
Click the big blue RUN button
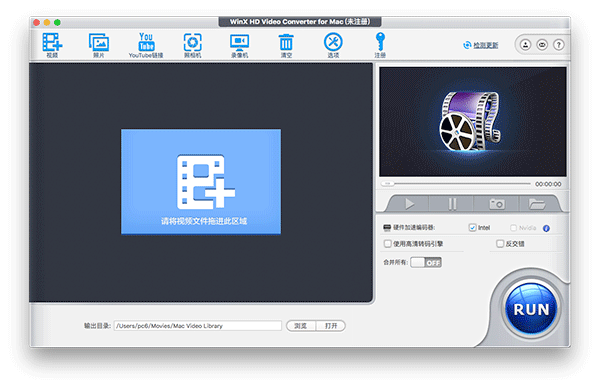tap(531, 309)
